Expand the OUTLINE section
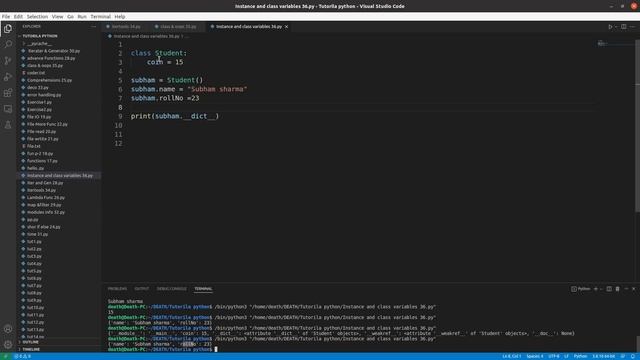640x360 pixels. [31, 342]
